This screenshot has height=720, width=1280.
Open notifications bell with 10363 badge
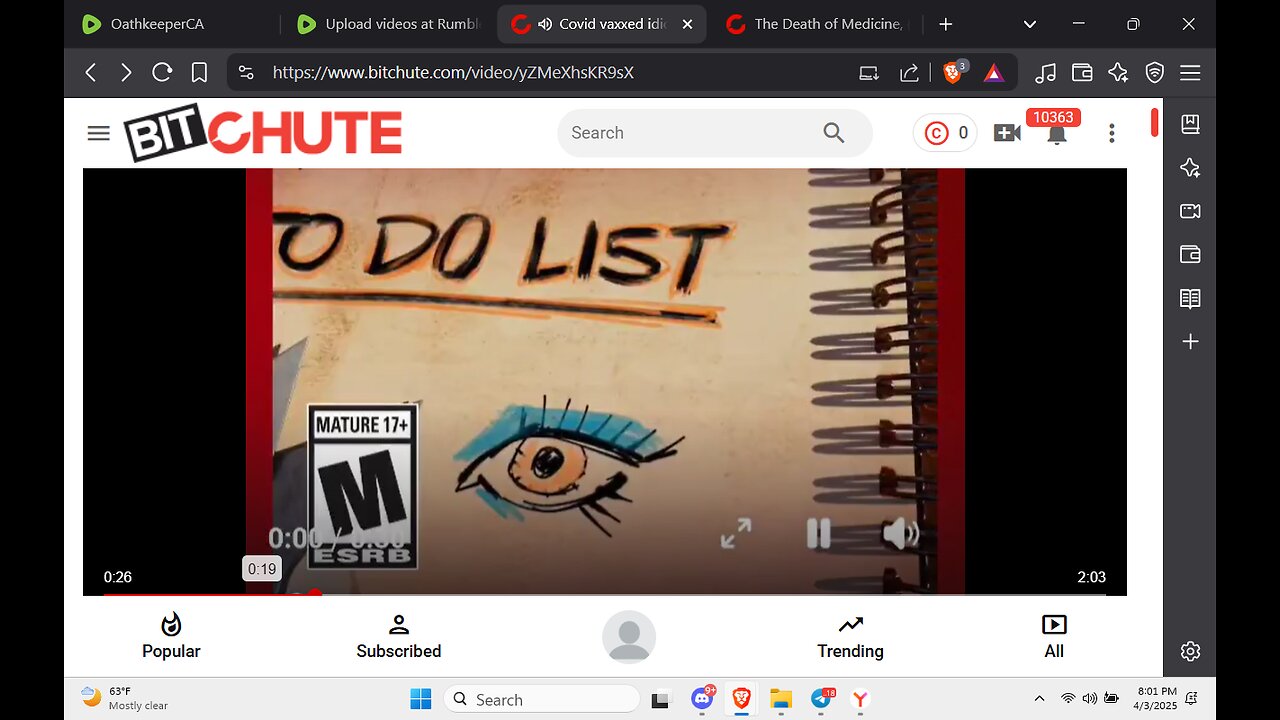click(x=1056, y=133)
